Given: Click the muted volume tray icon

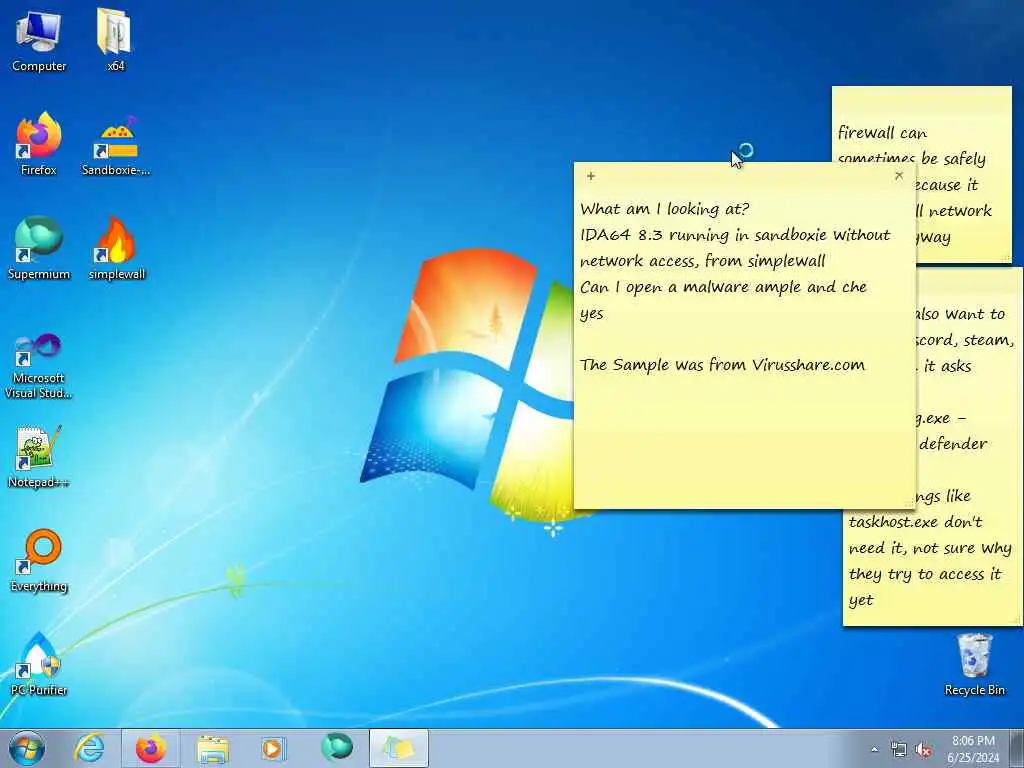Looking at the screenshot, I should click(x=923, y=750).
